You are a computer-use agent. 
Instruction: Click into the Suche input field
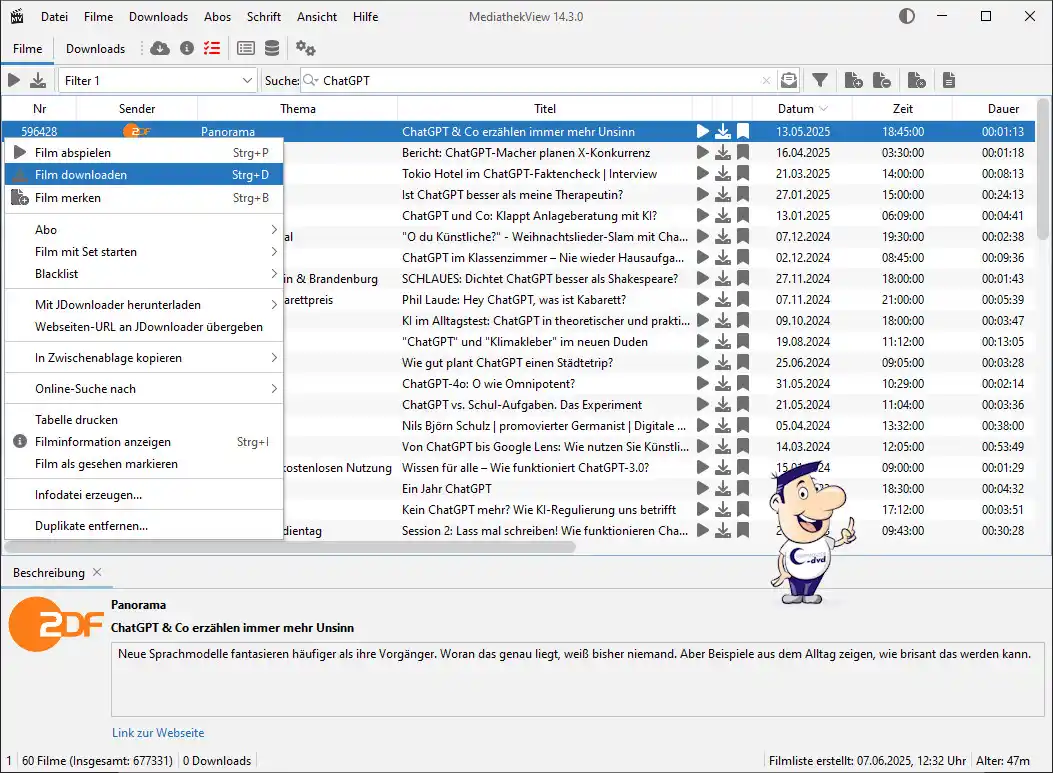coord(539,81)
